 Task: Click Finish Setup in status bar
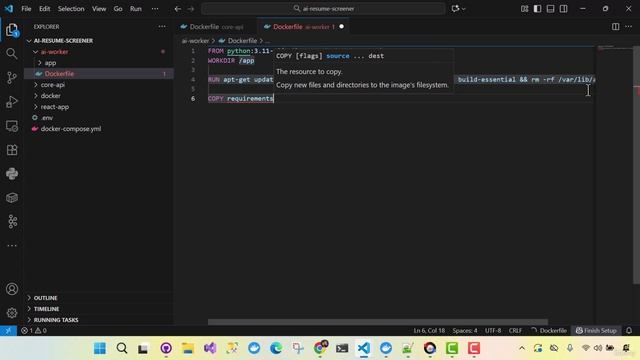pos(596,331)
